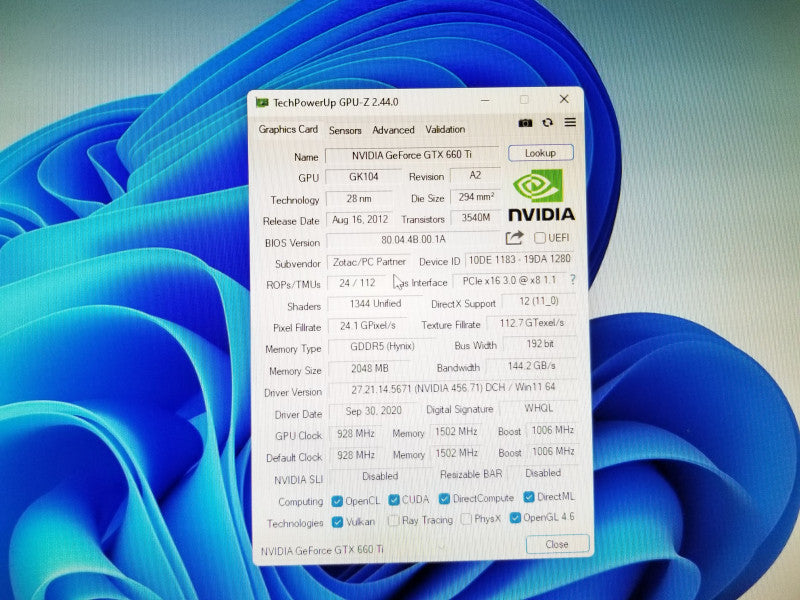Click the BIOS export share icon
This screenshot has height=600, width=800.
click(514, 238)
